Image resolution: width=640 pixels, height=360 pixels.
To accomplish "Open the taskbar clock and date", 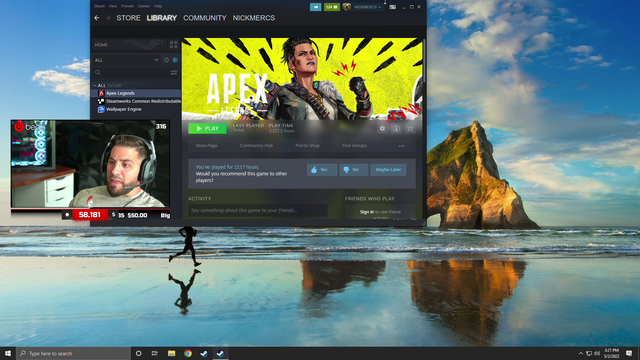I will [x=611, y=353].
